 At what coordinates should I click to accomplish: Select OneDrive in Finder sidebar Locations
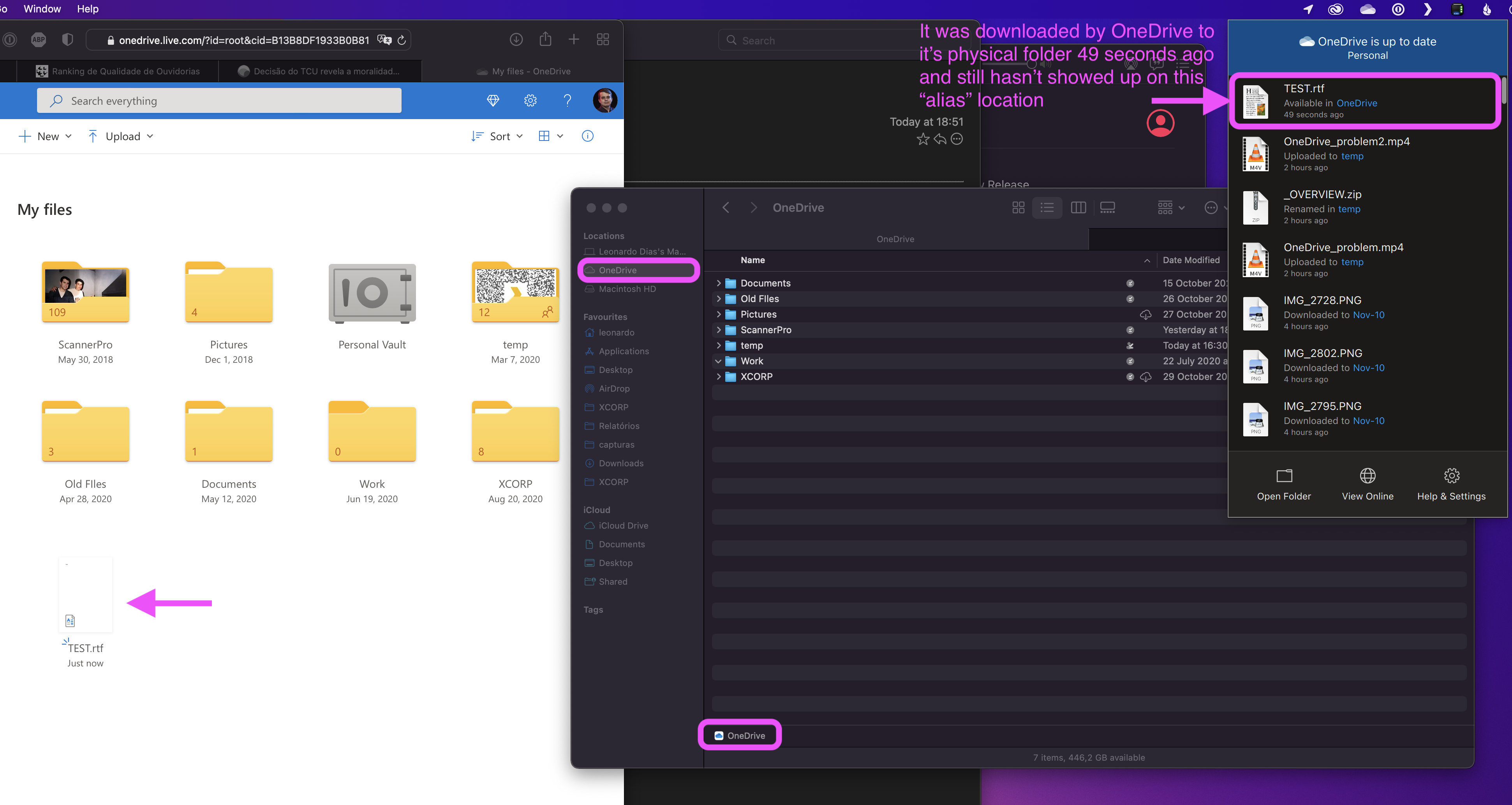click(617, 271)
